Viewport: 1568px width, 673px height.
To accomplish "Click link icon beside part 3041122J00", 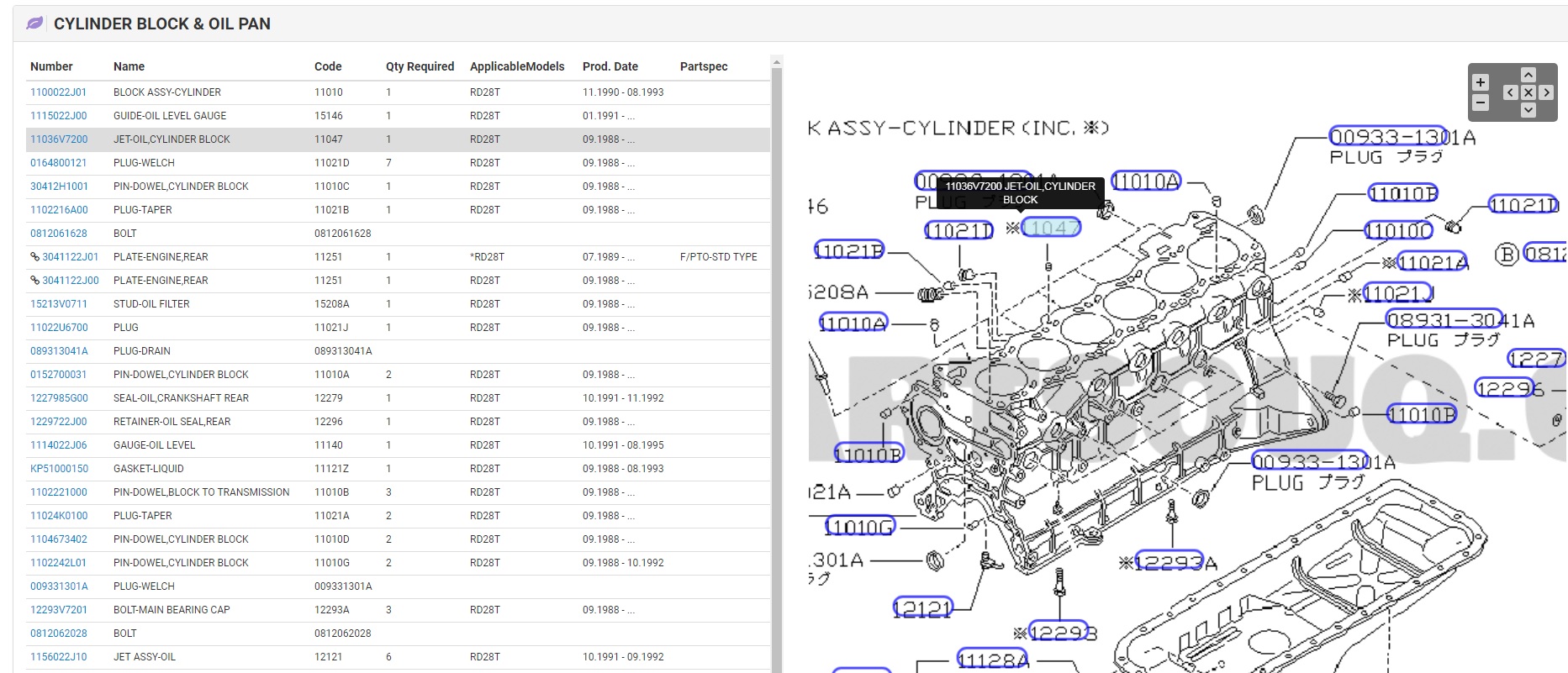I will pos(34,281).
